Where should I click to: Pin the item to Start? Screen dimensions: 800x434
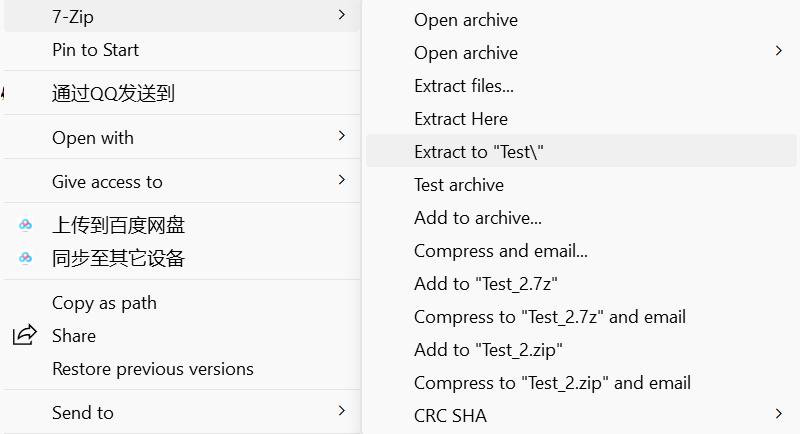click(x=95, y=50)
